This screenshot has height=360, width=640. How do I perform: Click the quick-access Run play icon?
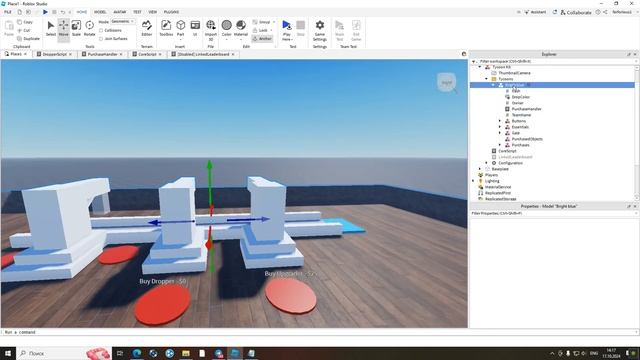tap(45, 12)
